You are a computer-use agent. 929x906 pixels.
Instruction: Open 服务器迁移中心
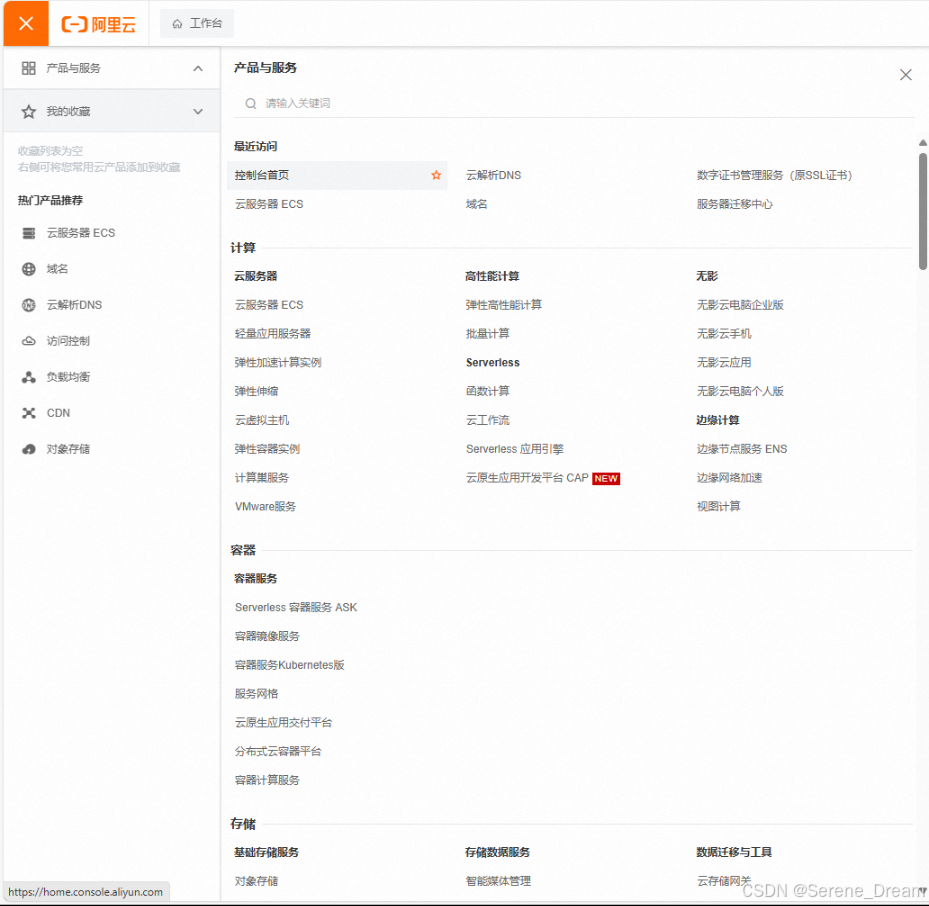tap(735, 204)
